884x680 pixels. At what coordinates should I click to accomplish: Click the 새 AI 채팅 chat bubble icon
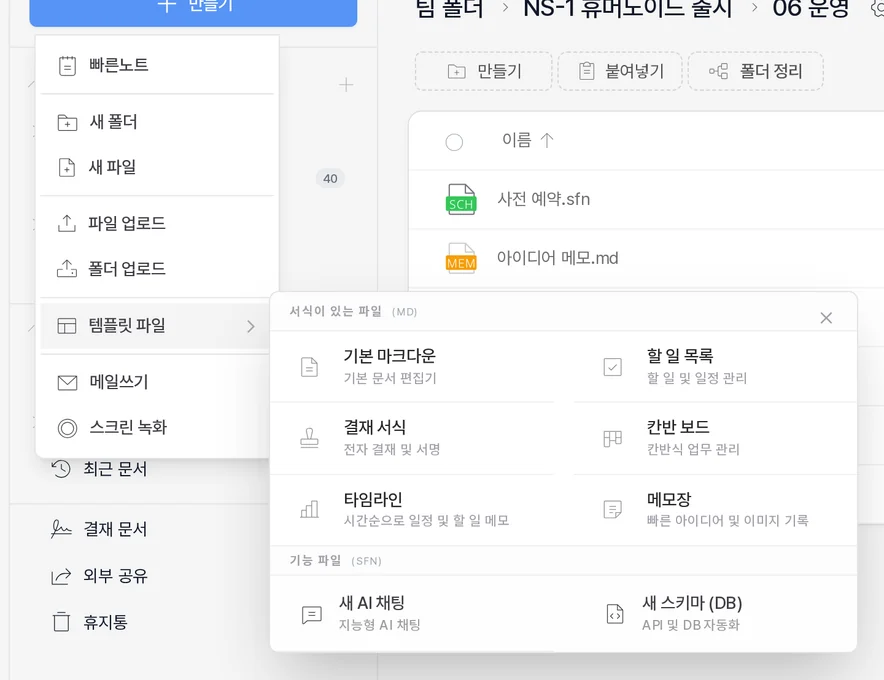[312, 615]
